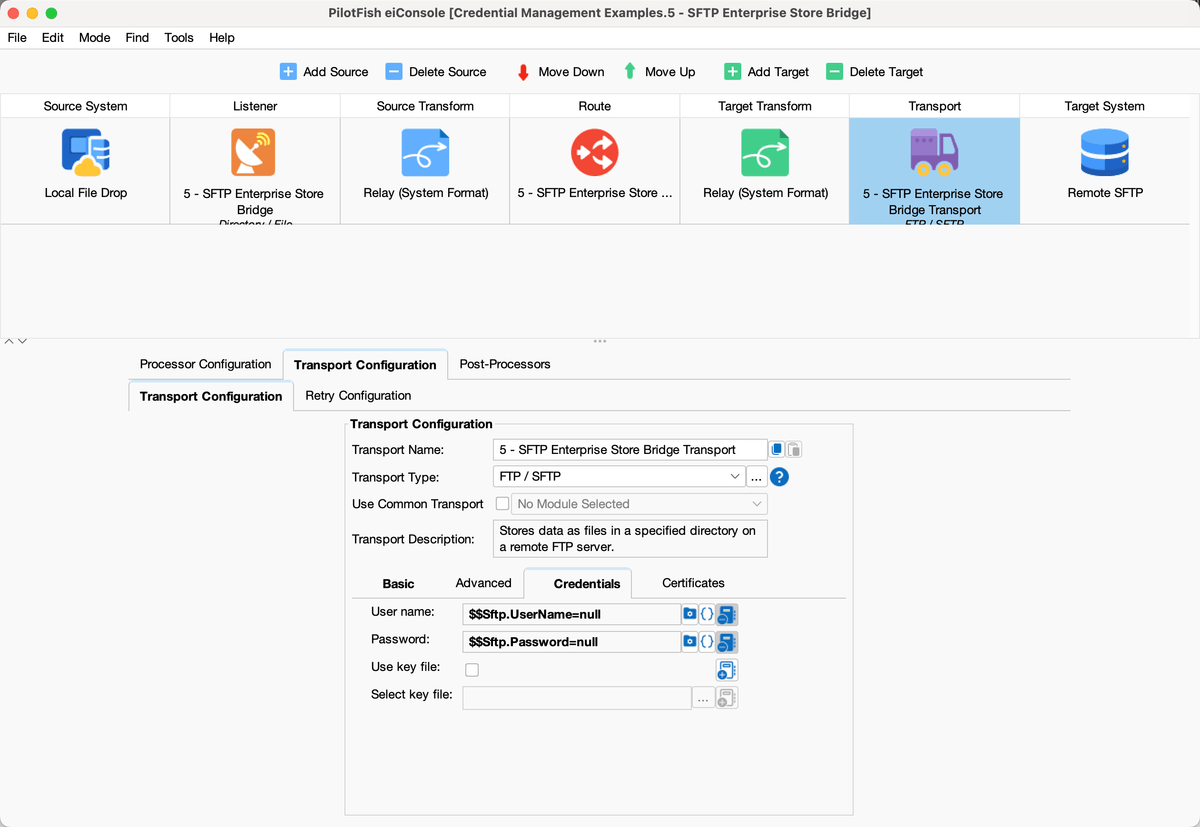
Task: Click the Source System column header
Action: pyautogui.click(x=86, y=106)
